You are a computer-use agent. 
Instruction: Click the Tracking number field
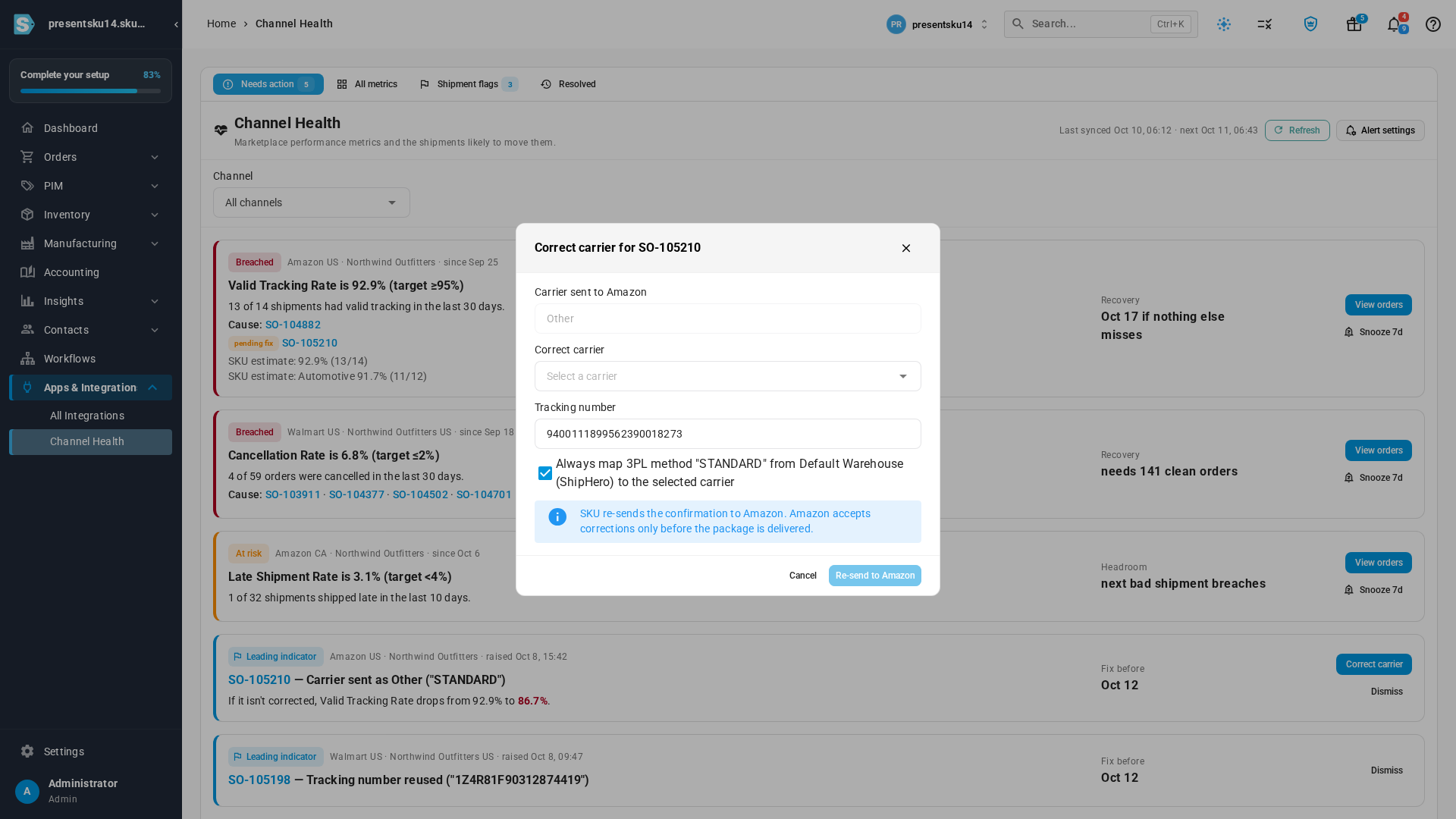(727, 434)
